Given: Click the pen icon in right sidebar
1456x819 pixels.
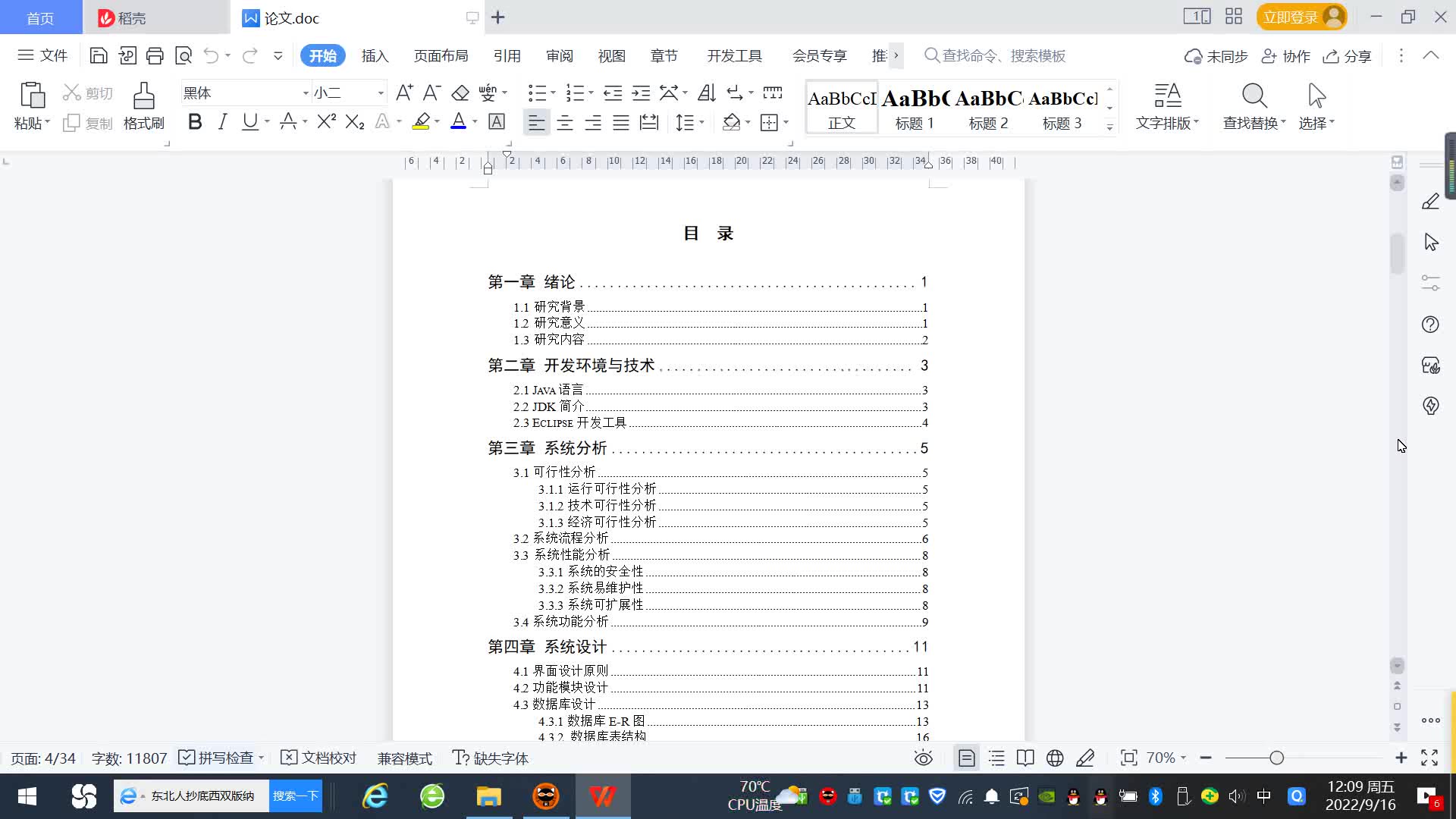Looking at the screenshot, I should [1430, 201].
